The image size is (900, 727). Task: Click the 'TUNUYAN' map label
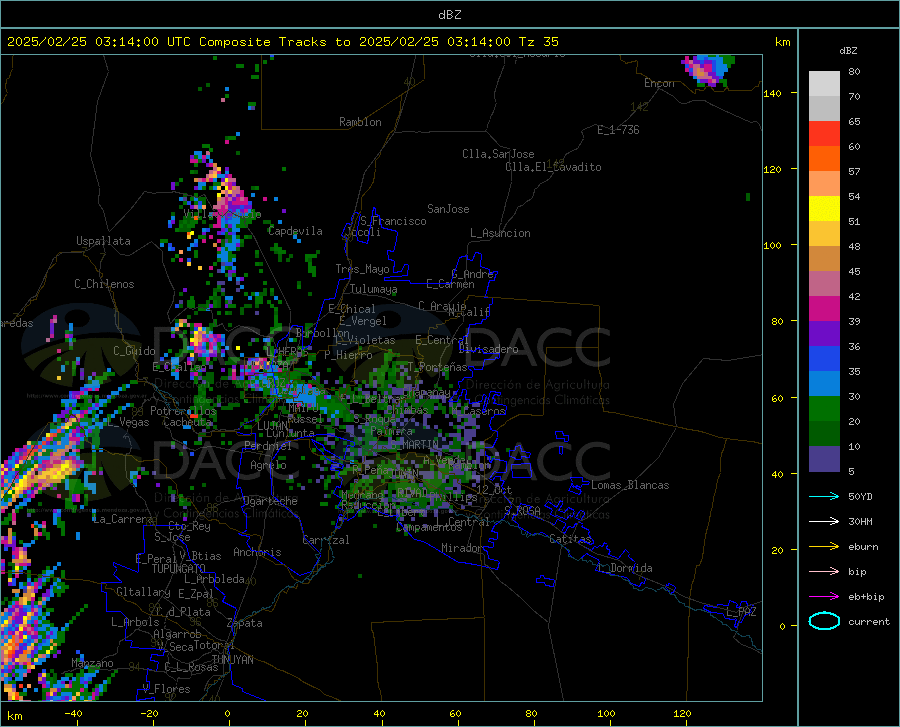pos(232,660)
